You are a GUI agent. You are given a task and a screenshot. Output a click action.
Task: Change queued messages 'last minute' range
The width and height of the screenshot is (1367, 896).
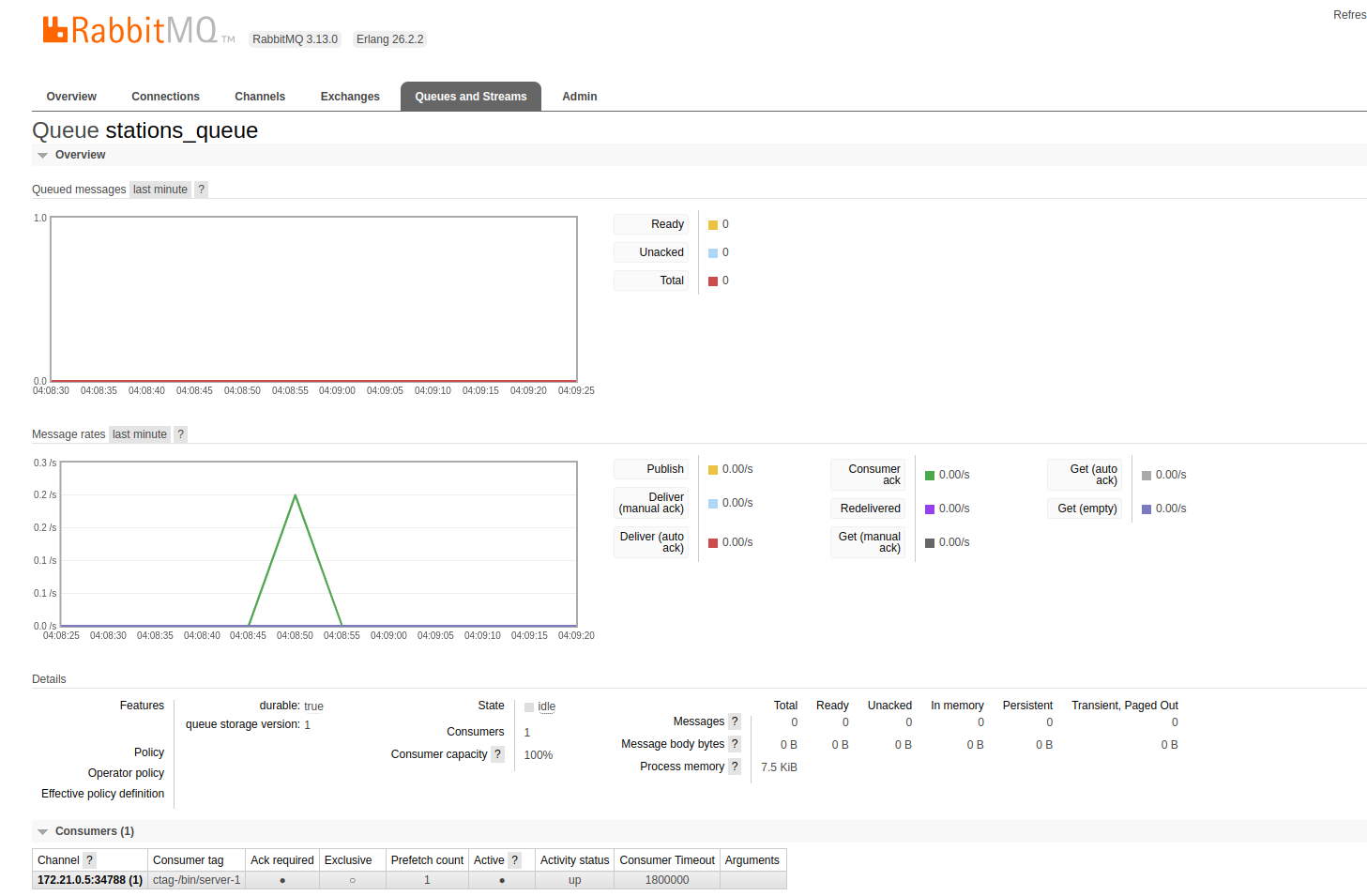coord(160,190)
